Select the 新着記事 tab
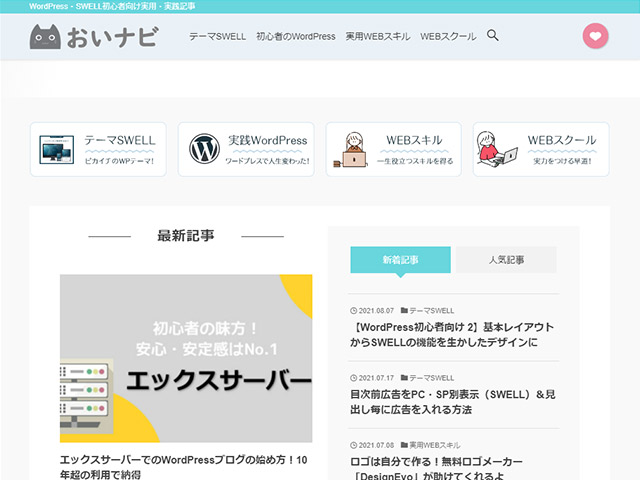The height and width of the screenshot is (480, 640). coord(400,260)
